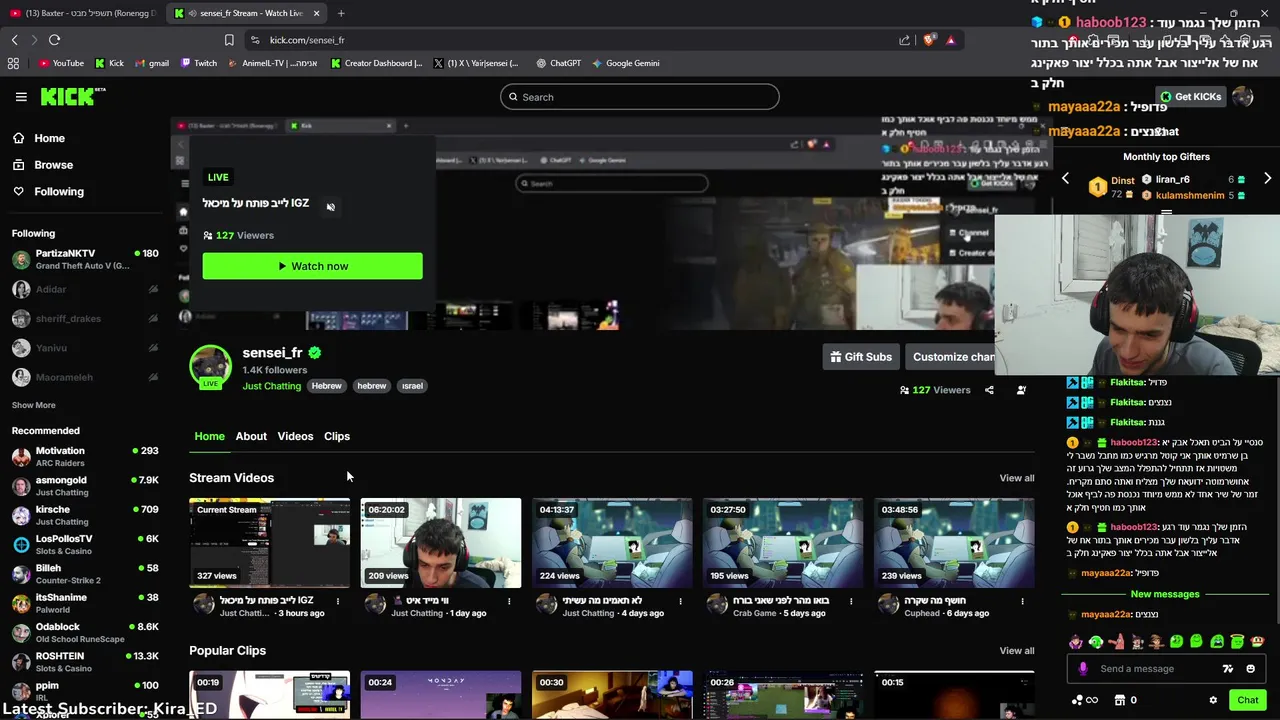
Task: Reload the browser page
Action: click(54, 40)
